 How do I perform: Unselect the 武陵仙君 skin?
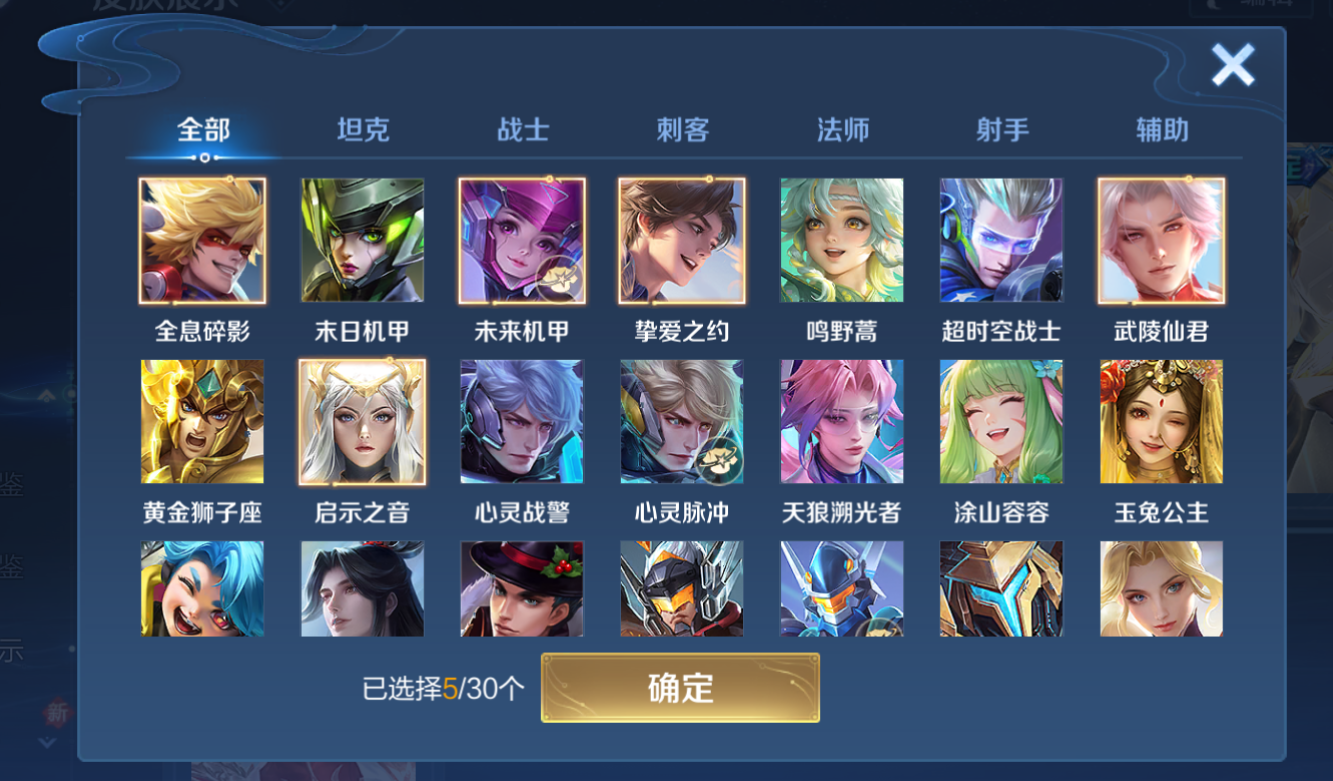tap(1161, 241)
